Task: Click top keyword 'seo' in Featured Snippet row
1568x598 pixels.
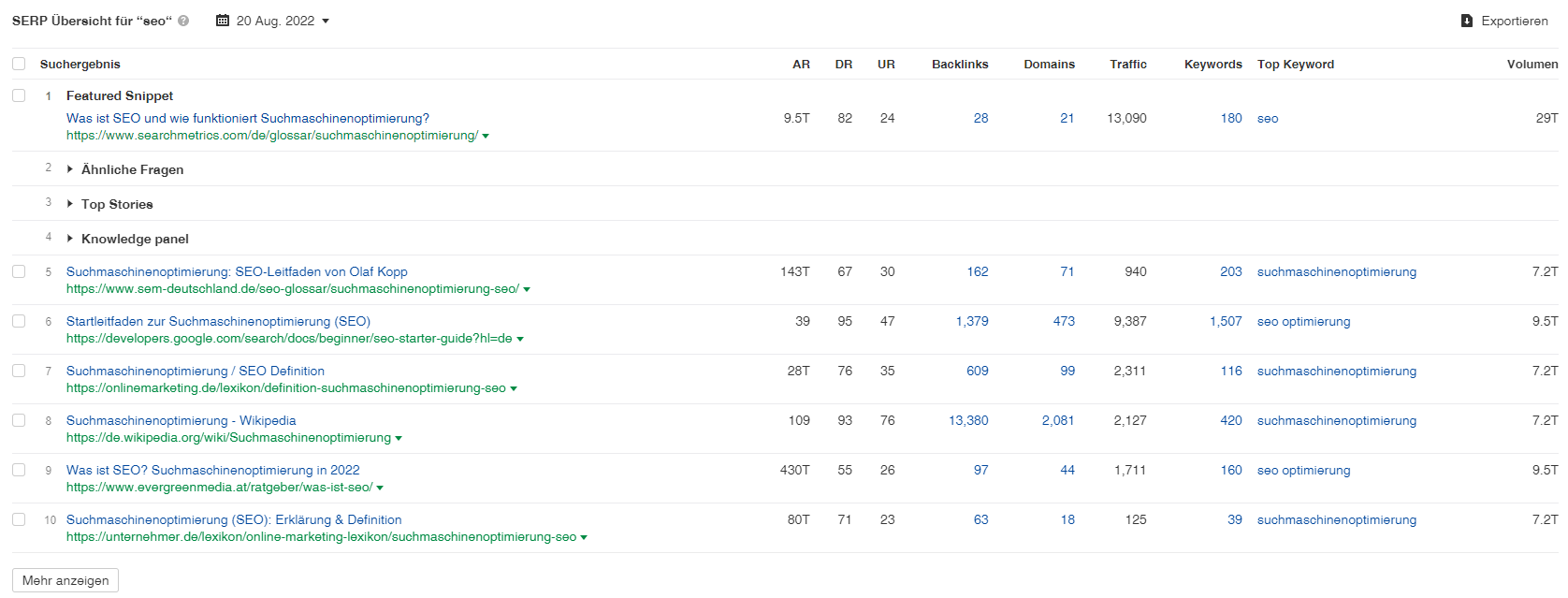Action: (x=1268, y=118)
